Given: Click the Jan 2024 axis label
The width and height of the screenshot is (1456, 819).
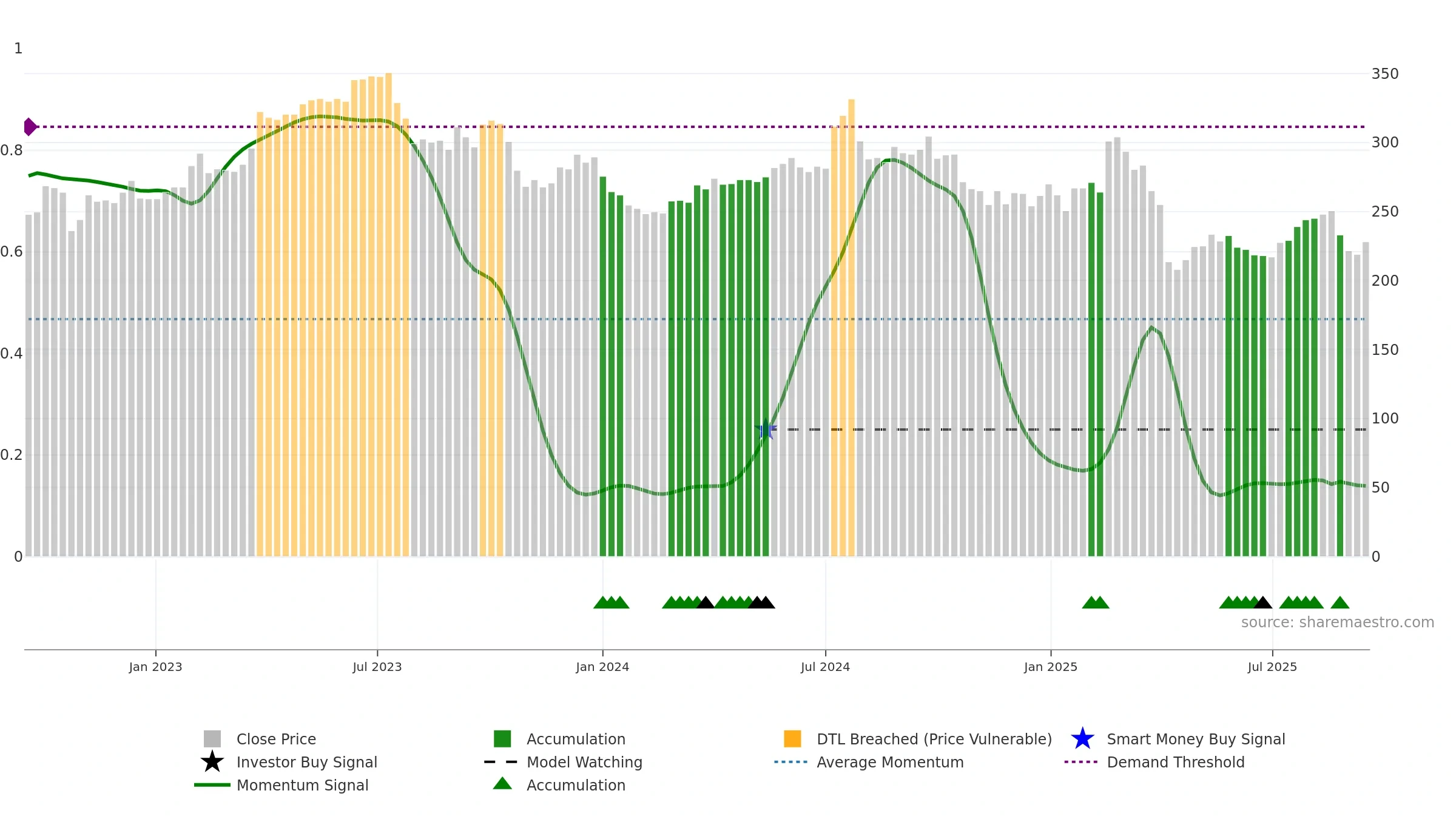Looking at the screenshot, I should 602,667.
